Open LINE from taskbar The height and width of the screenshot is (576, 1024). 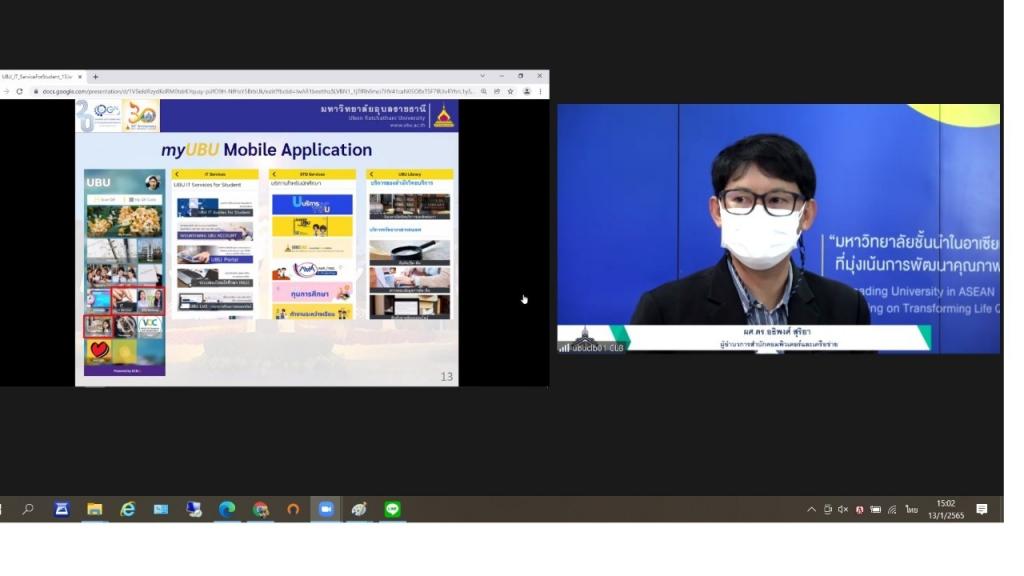[392, 509]
